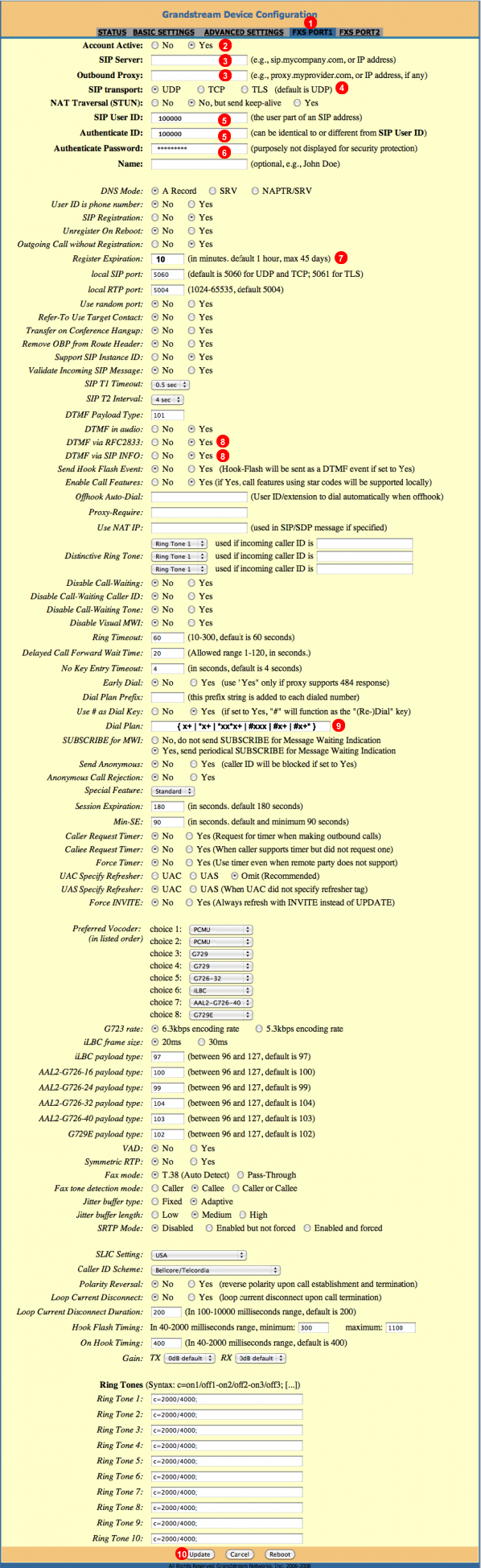Screen dimensions: 481x1568
Task: Select UAS for UAC Specify Refresher
Action: point(193,876)
